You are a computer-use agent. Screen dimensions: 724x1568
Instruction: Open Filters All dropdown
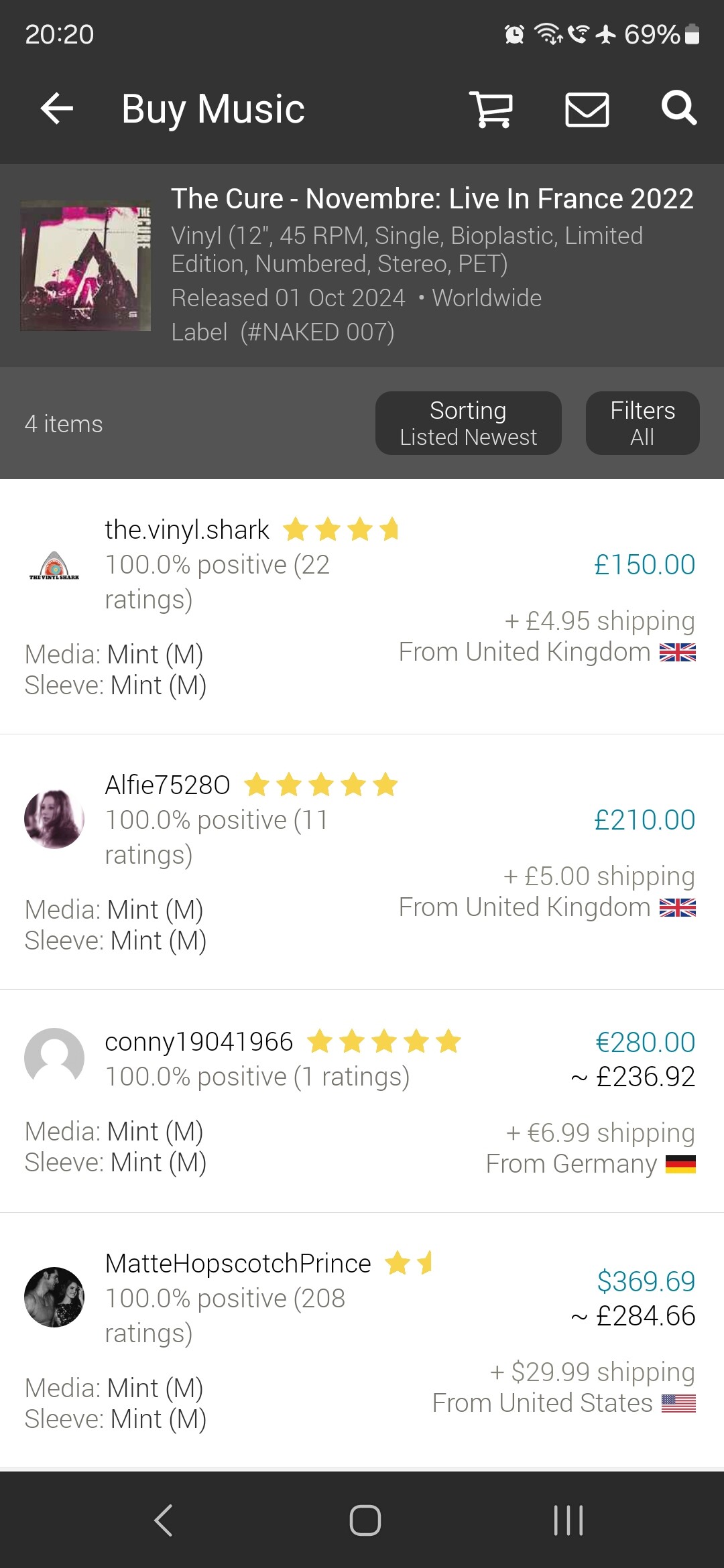click(642, 423)
